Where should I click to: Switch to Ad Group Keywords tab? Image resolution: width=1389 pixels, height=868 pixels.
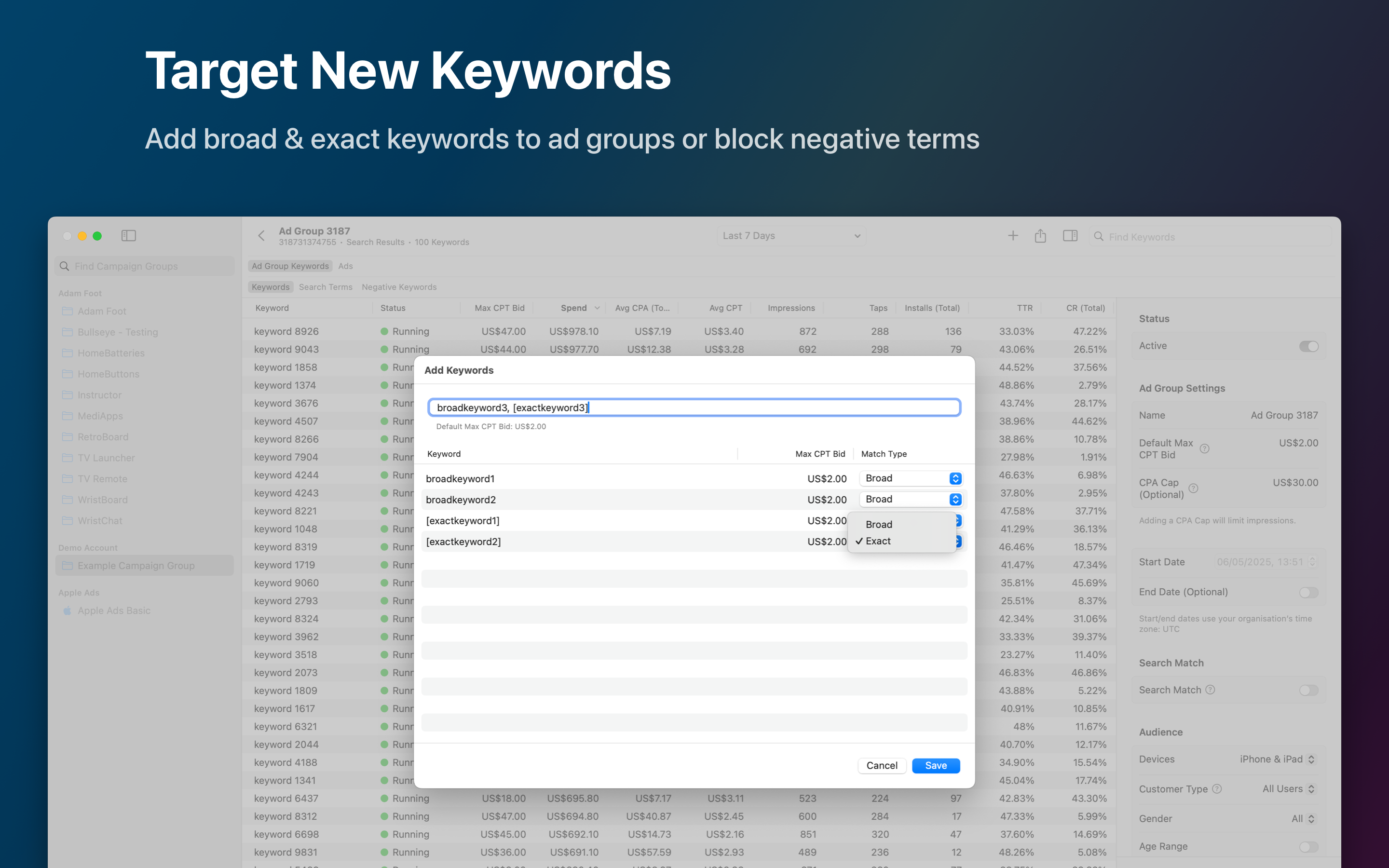point(290,266)
